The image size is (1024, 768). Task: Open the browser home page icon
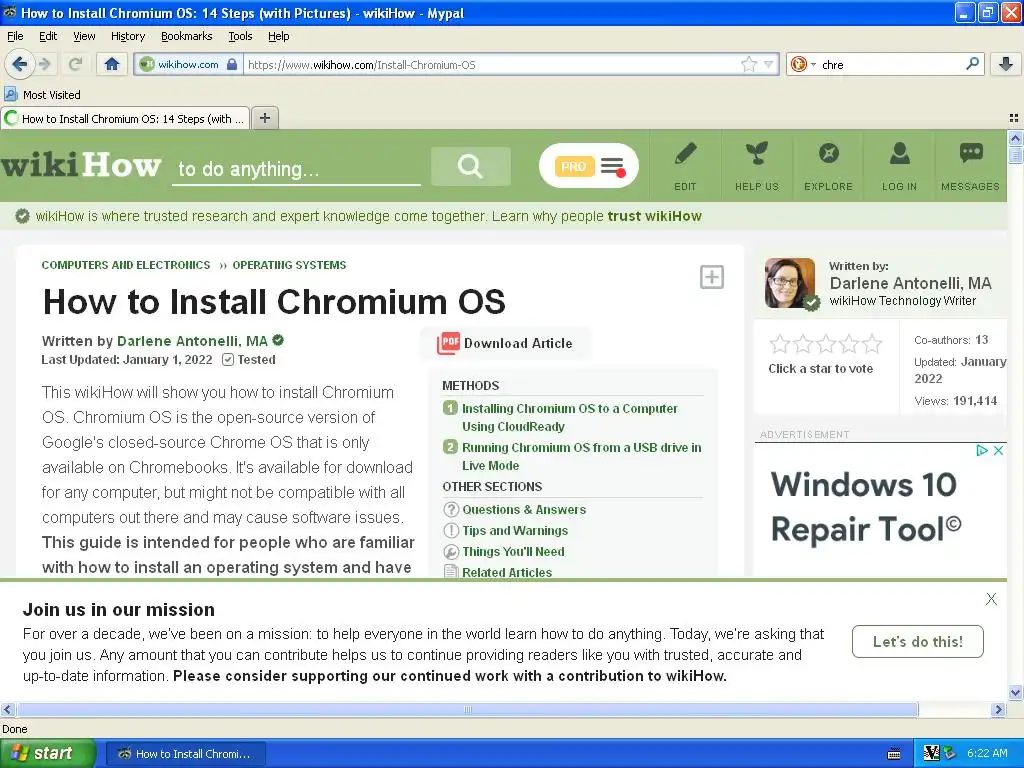point(112,64)
